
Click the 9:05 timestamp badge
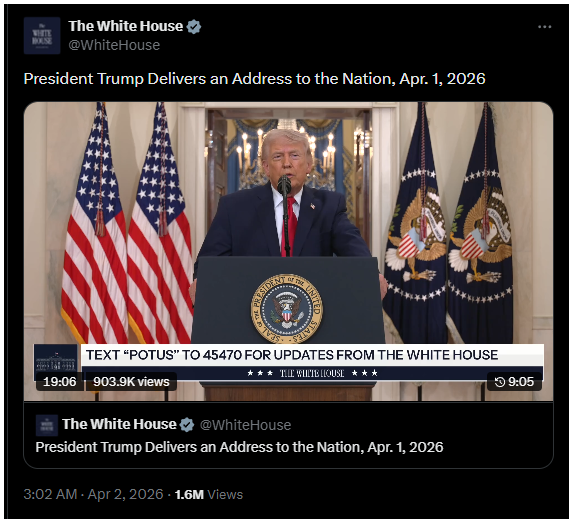pyautogui.click(x=515, y=382)
